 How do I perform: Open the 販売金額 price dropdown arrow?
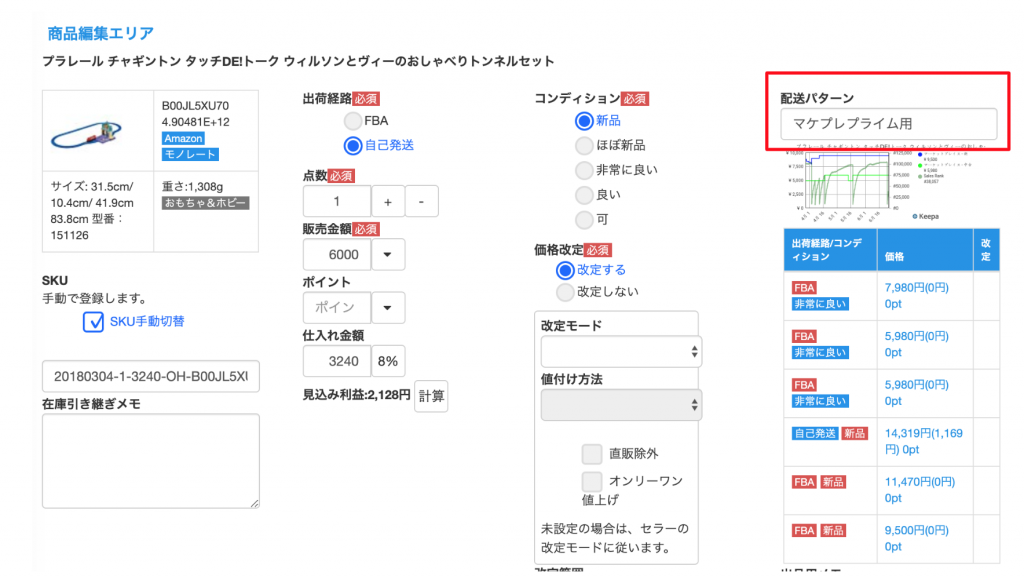388,255
